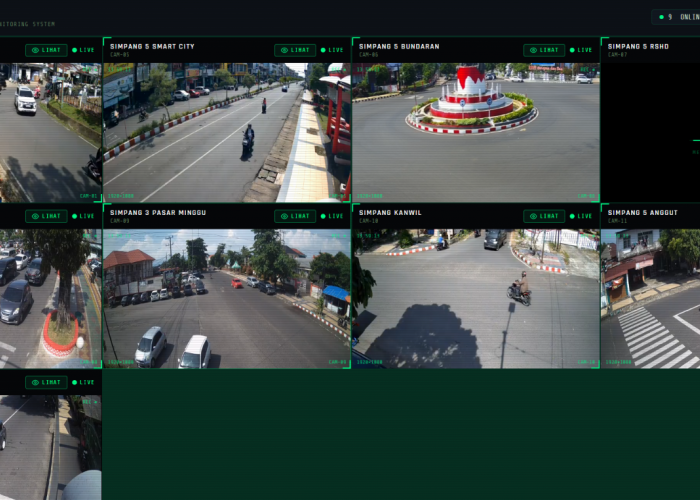Click LIHAT on the CAM-08 camera card
700x500 pixels.
pyautogui.click(x=46, y=216)
